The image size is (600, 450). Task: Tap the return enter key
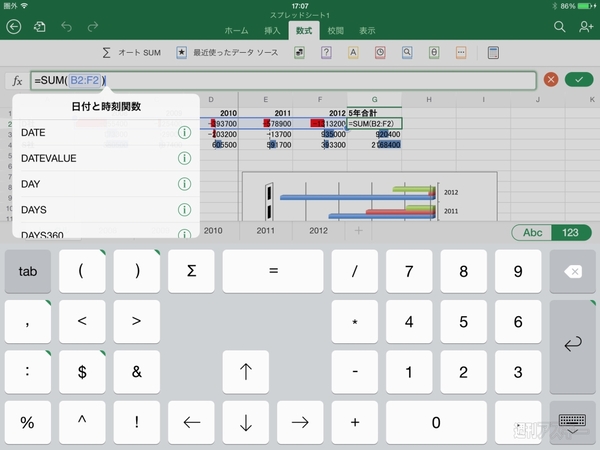(x=572, y=346)
